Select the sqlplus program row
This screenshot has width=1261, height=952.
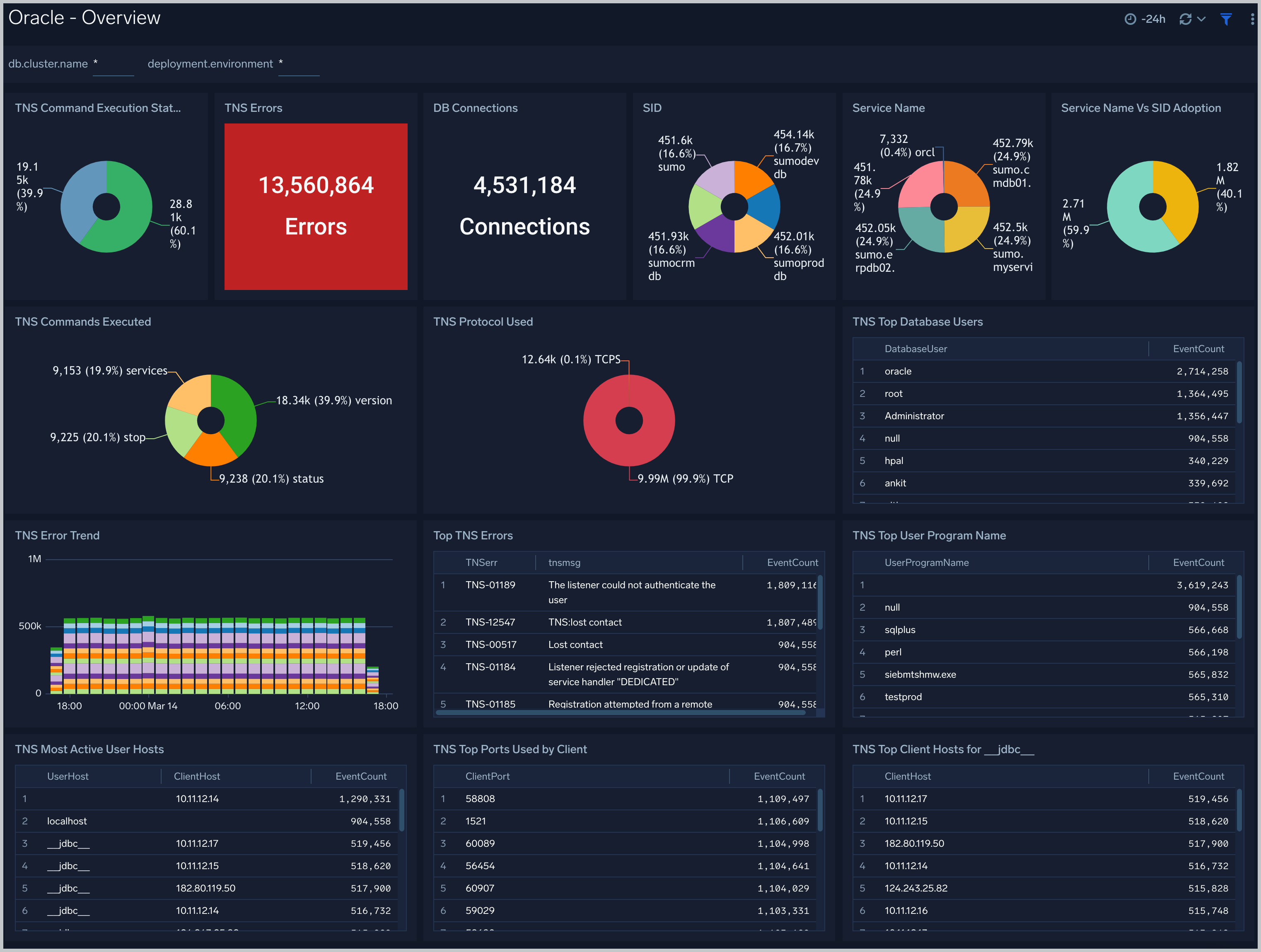[x=1044, y=629]
